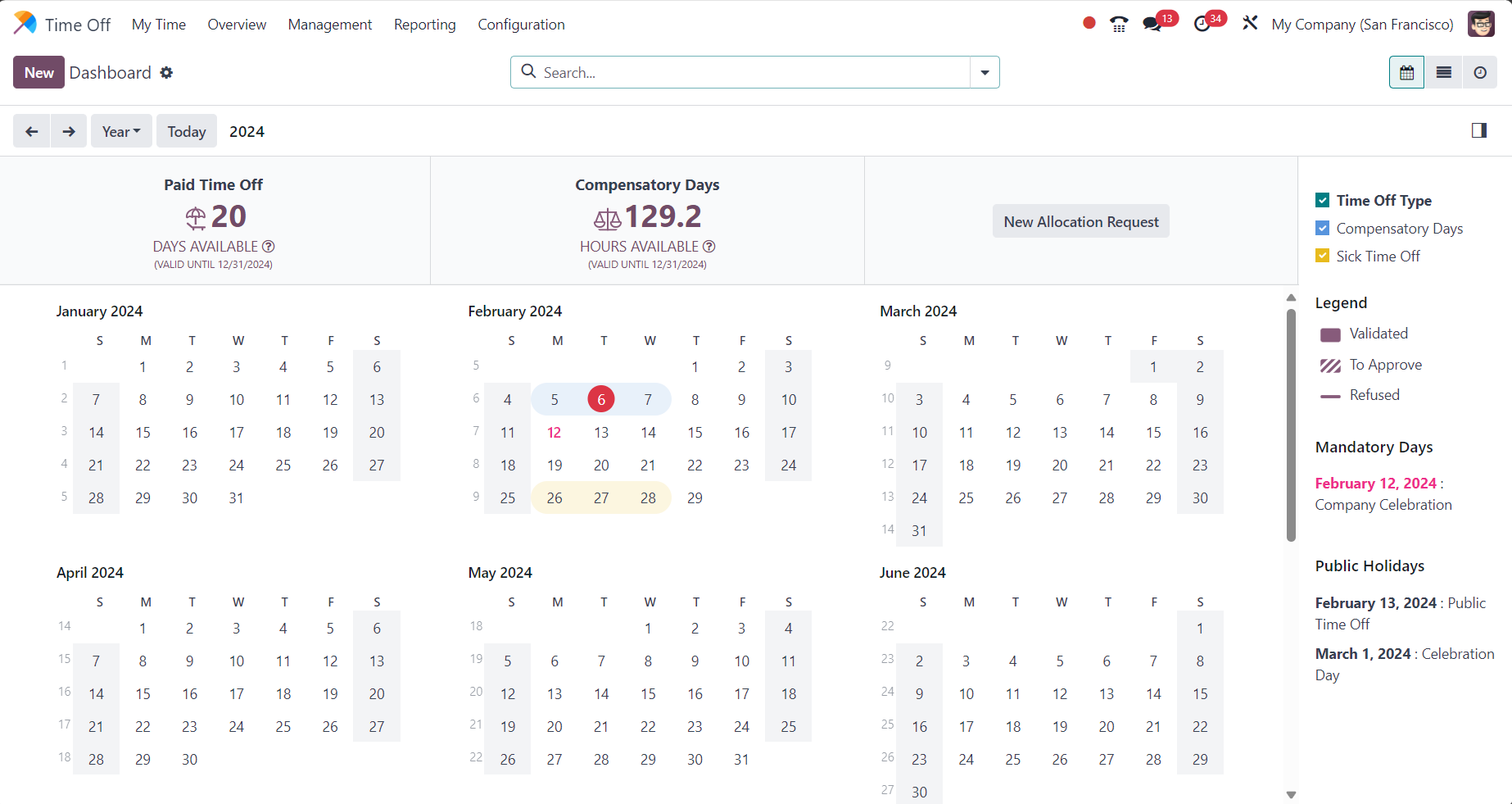Open the Reporting menu
Image resolution: width=1512 pixels, height=804 pixels.
[424, 25]
